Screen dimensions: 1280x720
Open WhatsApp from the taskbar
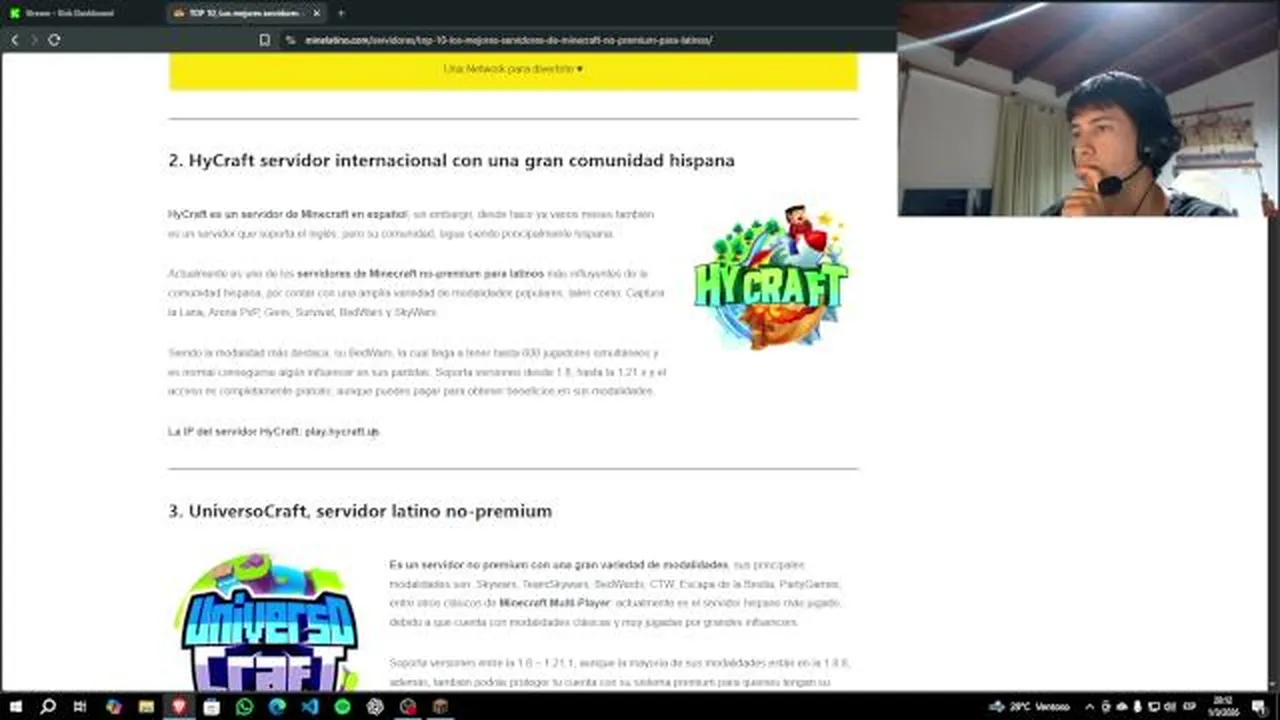244,706
